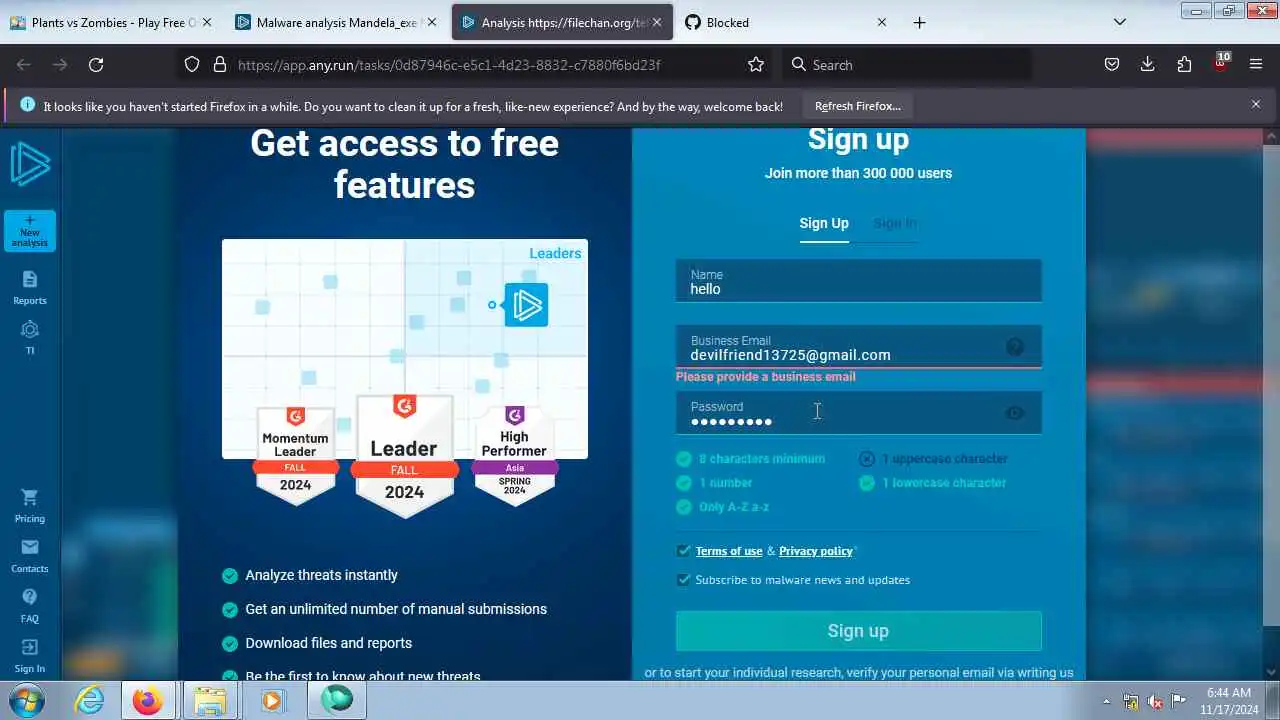Open media player from taskbar

(x=272, y=701)
